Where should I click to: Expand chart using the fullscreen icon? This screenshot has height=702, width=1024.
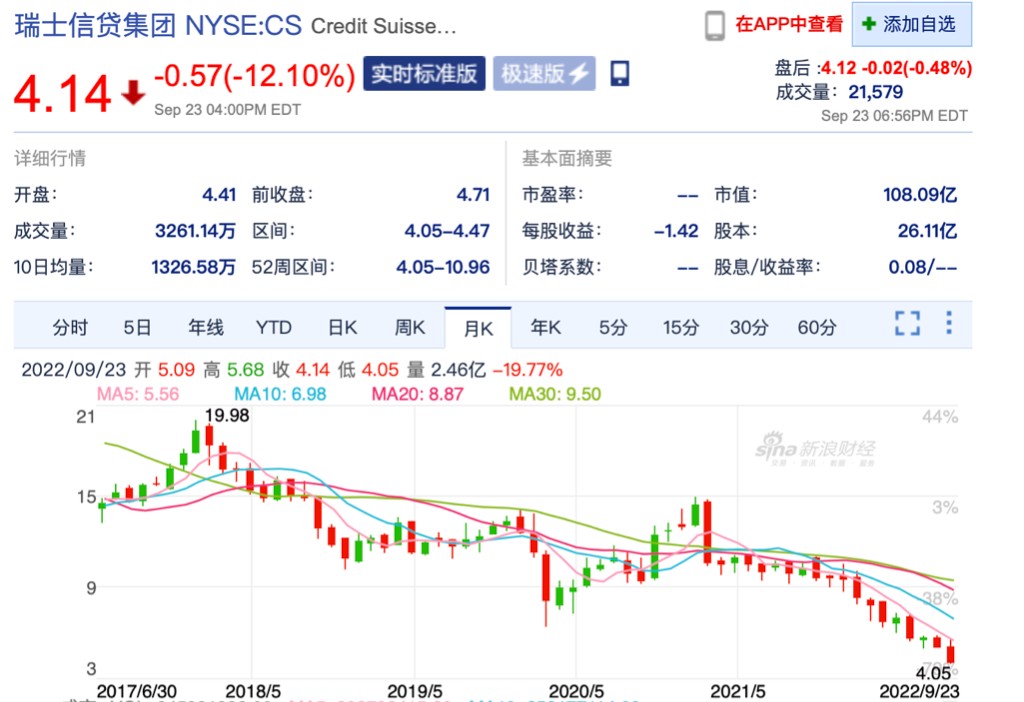907,323
